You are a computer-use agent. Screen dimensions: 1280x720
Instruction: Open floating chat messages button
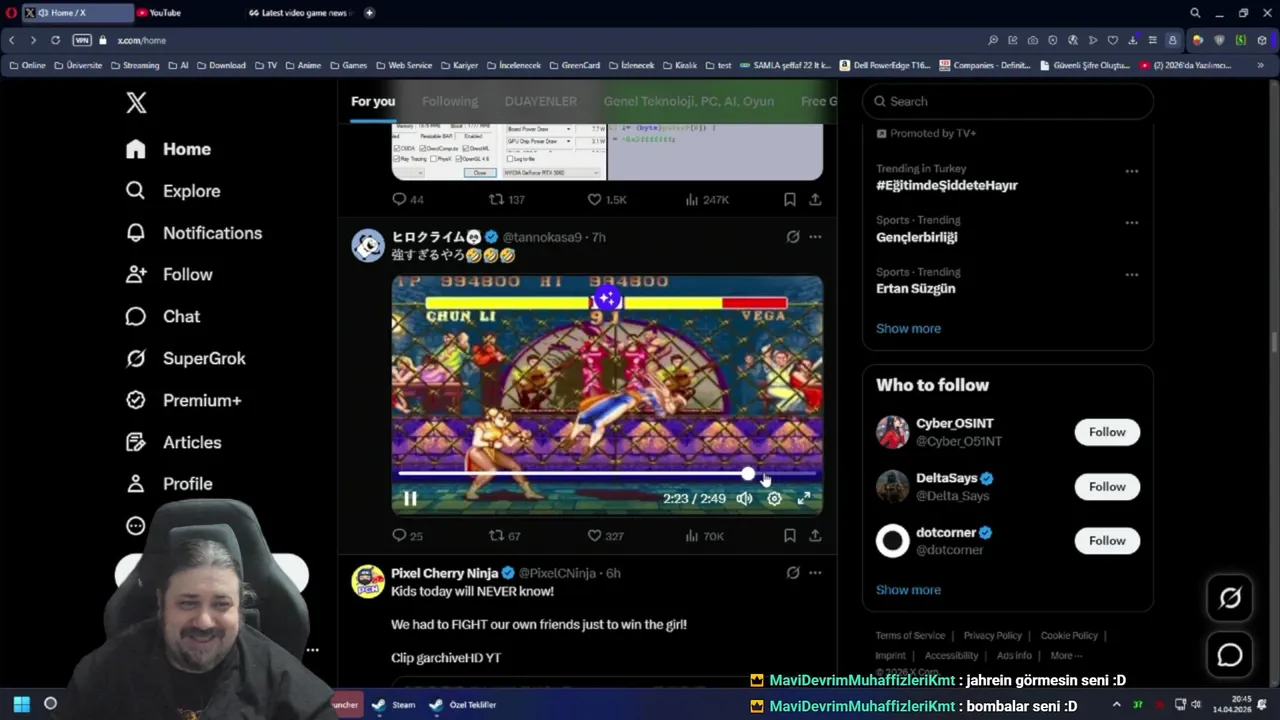pyautogui.click(x=1230, y=655)
